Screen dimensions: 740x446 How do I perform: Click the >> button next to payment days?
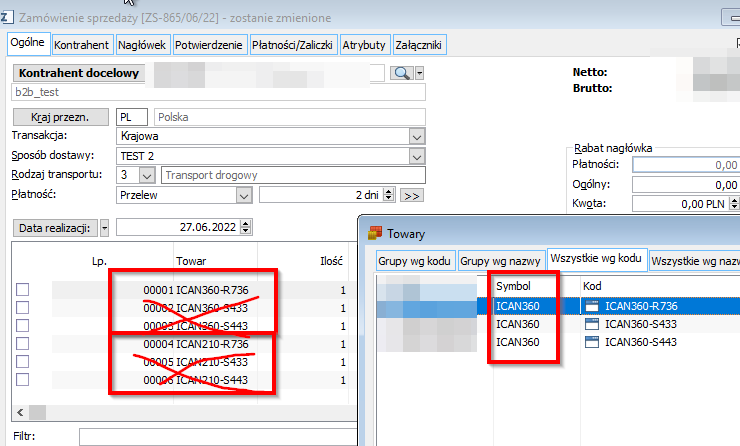(412, 195)
